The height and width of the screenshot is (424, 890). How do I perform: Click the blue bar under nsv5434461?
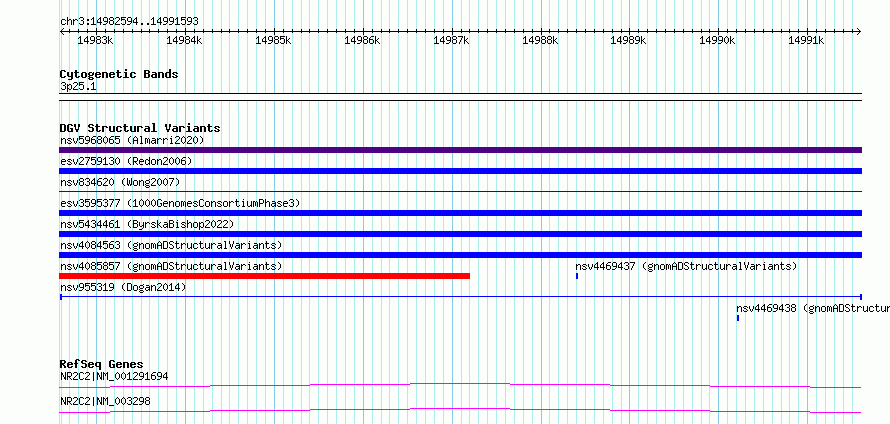(x=460, y=234)
